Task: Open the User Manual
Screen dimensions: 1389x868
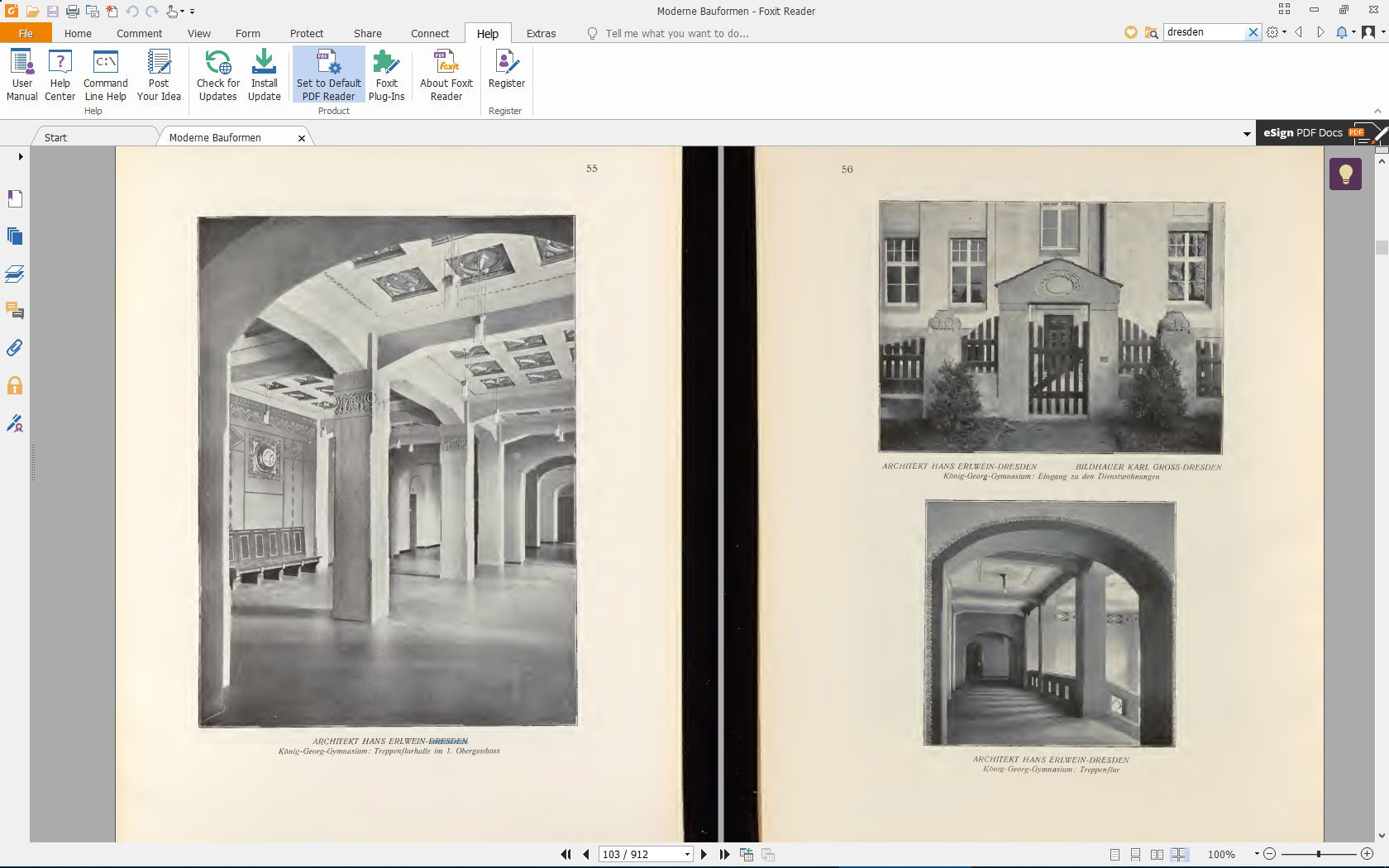Action: (x=22, y=74)
